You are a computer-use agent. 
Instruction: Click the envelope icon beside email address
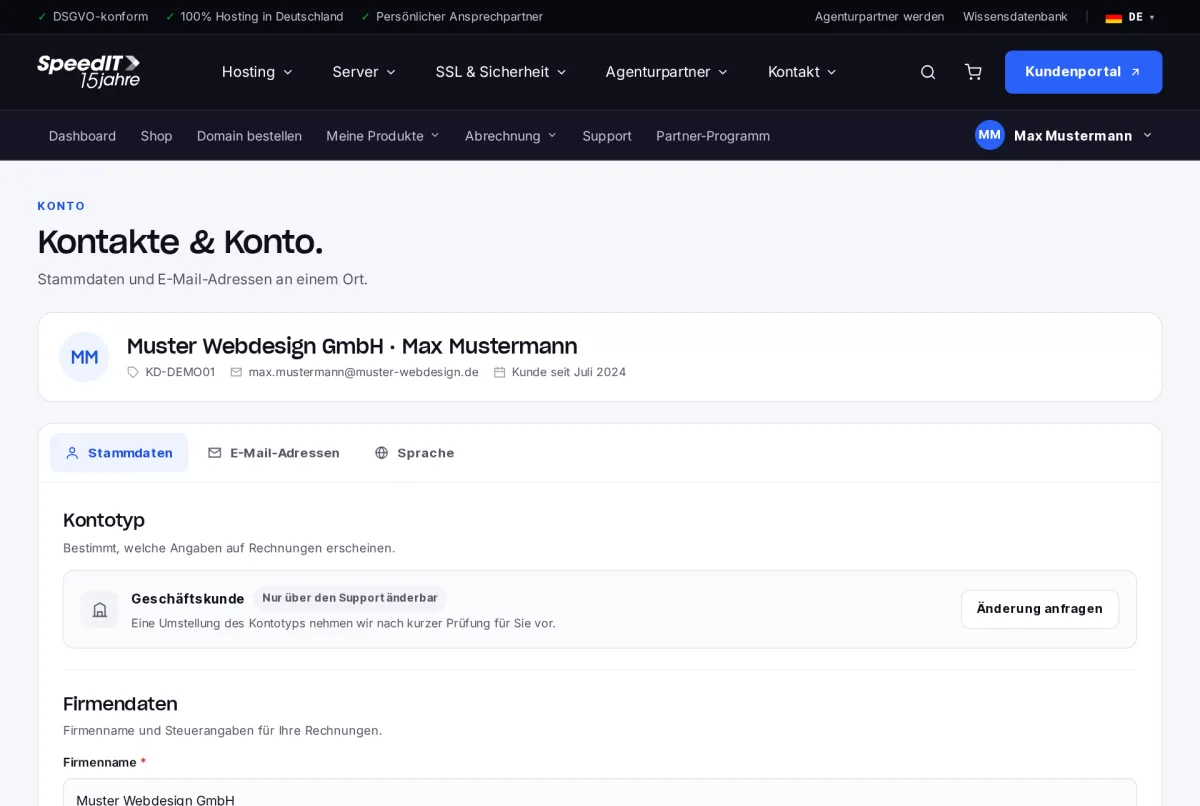[236, 372]
